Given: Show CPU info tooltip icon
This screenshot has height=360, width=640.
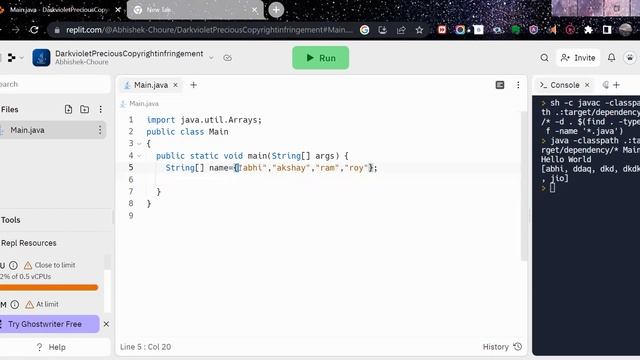Looking at the screenshot, I should click(x=13, y=265).
